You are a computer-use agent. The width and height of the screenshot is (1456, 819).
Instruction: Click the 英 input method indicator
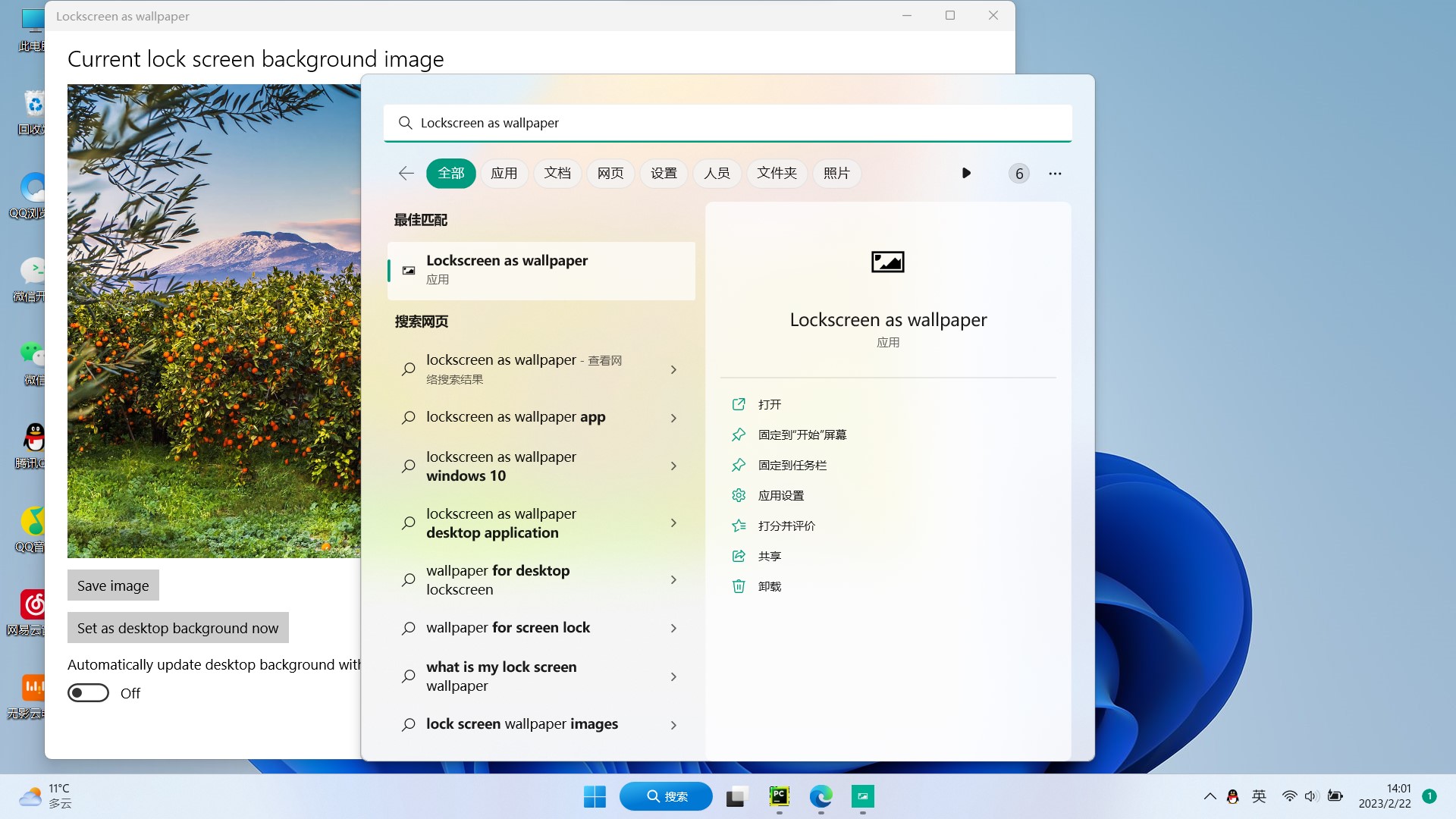point(1260,796)
